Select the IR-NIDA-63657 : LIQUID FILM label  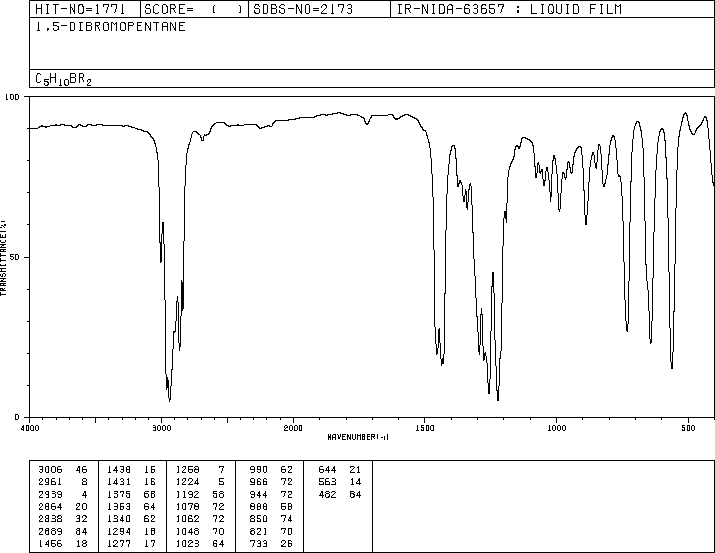point(509,9)
